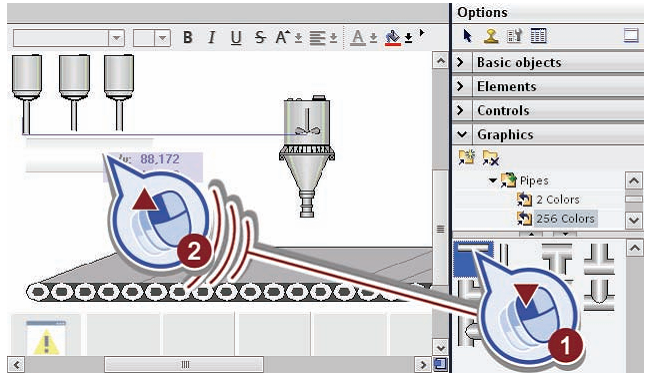Select the vertical pipe graphic
The width and height of the screenshot is (648, 376).
pyautogui.click(x=504, y=255)
